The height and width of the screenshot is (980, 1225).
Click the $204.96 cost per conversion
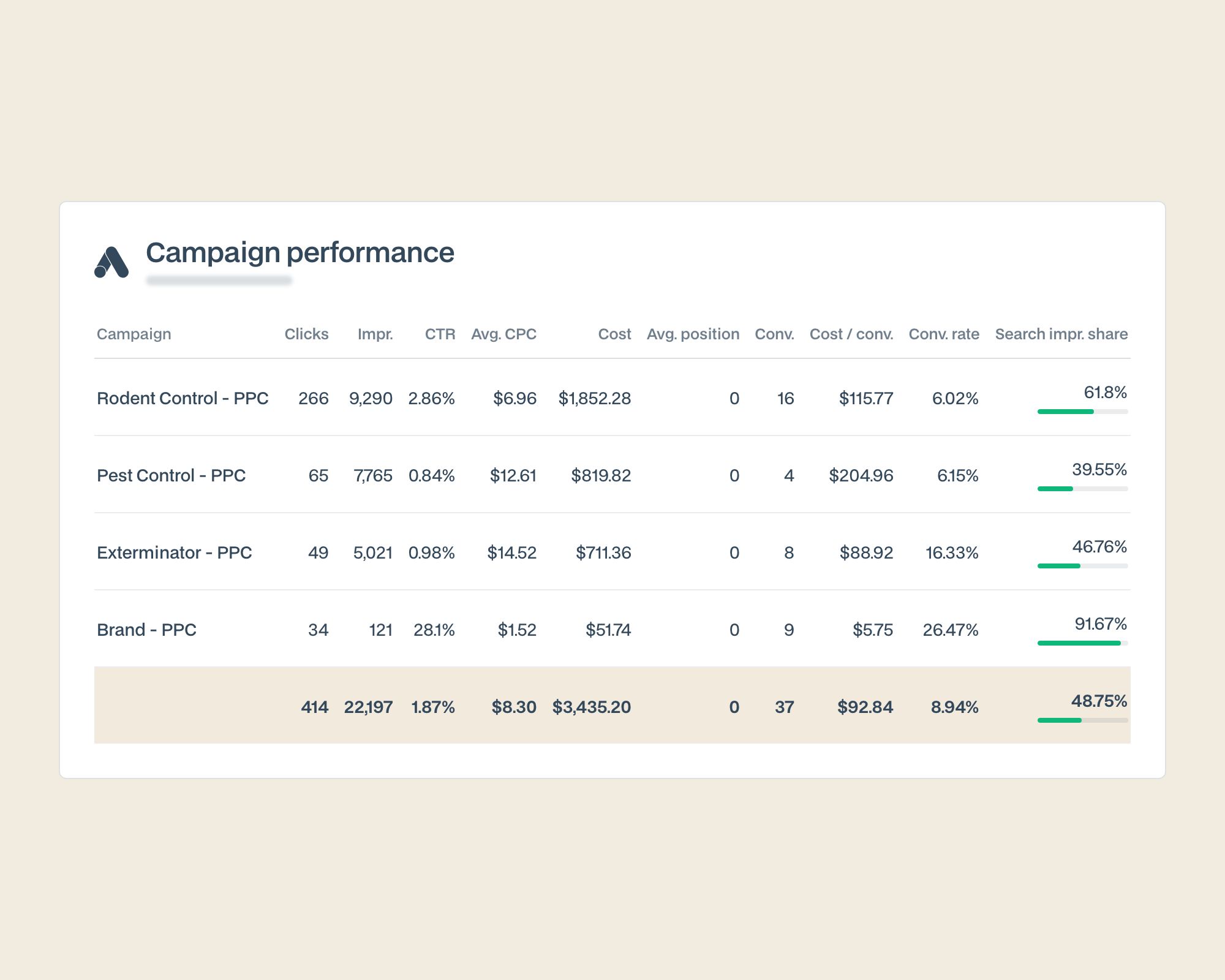[861, 475]
